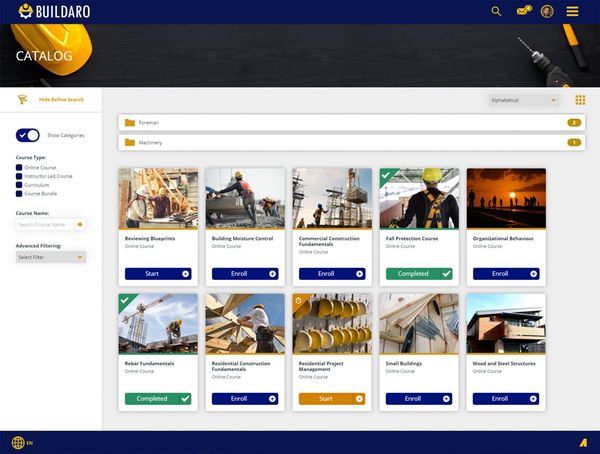Open search with the magnifier icon
Viewport: 600px width, 454px height.
pos(496,11)
